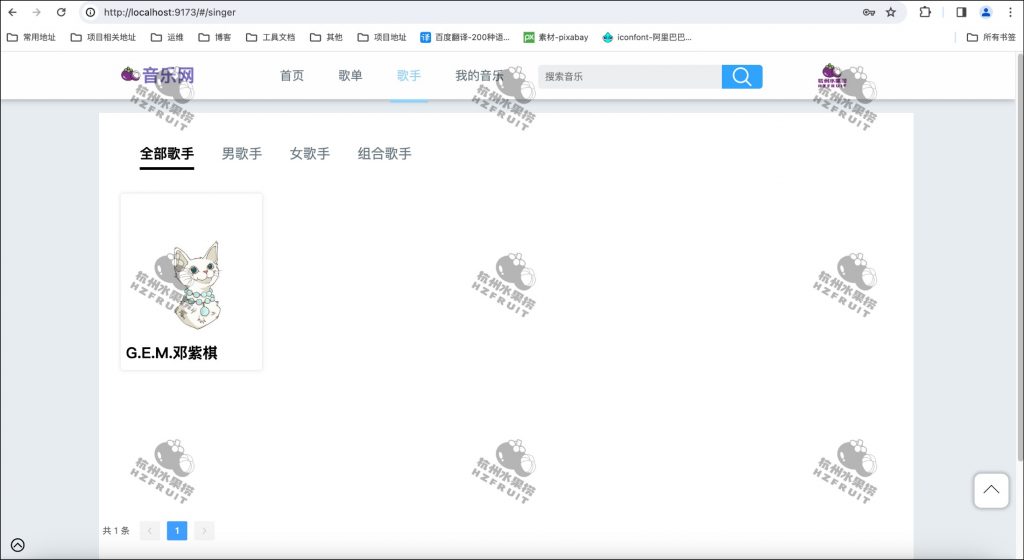The width and height of the screenshot is (1024, 560).
Task: Open the 工具文档 bookmark folder
Action: click(270, 37)
